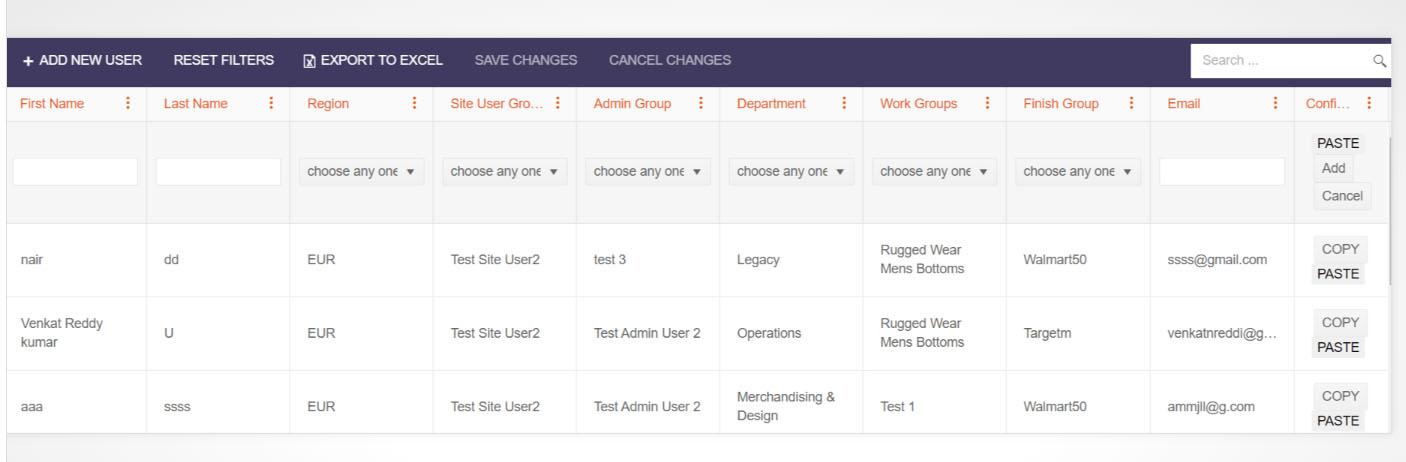Open the Department filter dropdown
This screenshot has width=1406, height=462.
click(792, 172)
